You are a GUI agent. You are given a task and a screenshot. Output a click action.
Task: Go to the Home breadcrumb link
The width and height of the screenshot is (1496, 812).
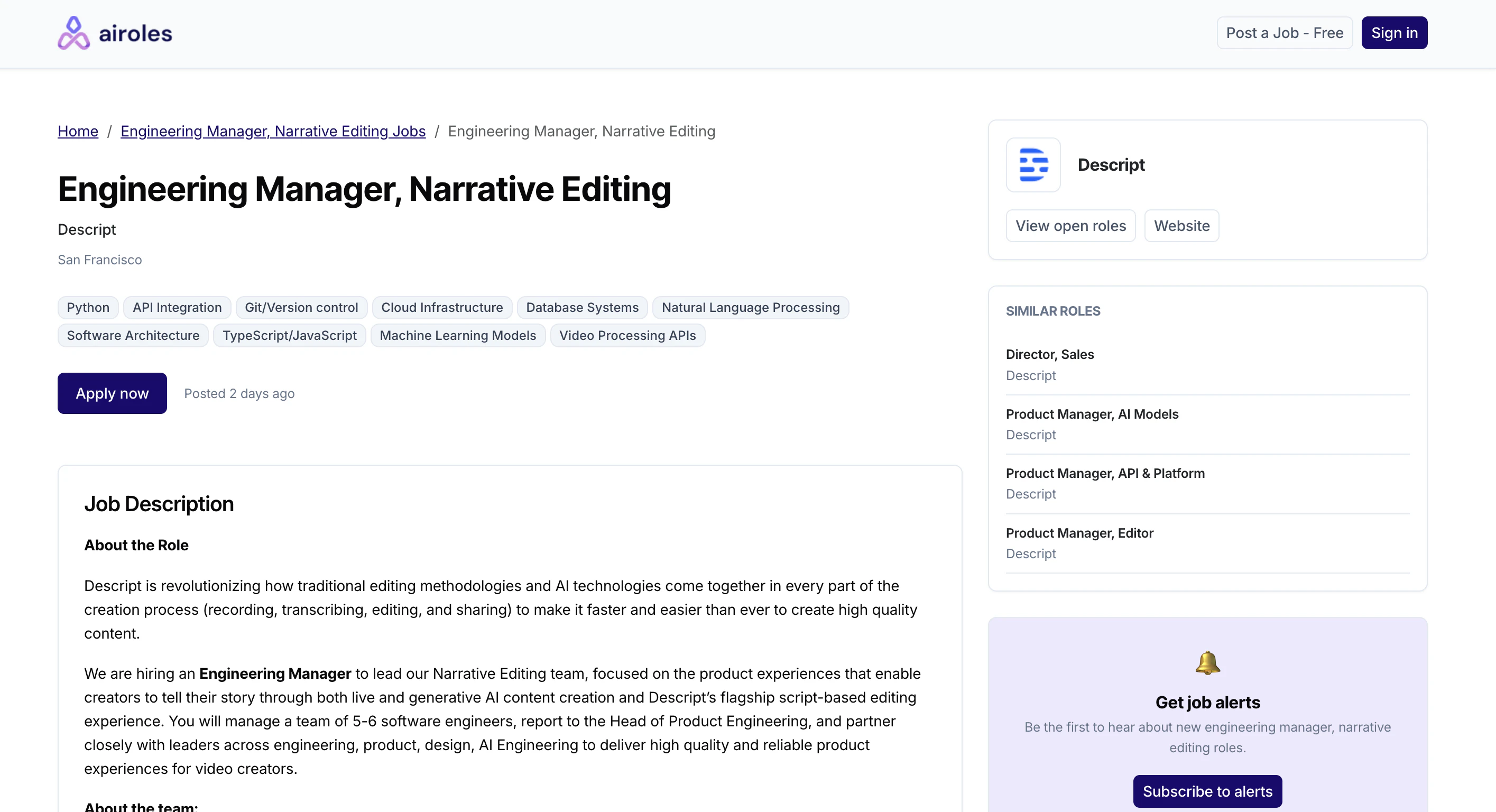(x=78, y=131)
